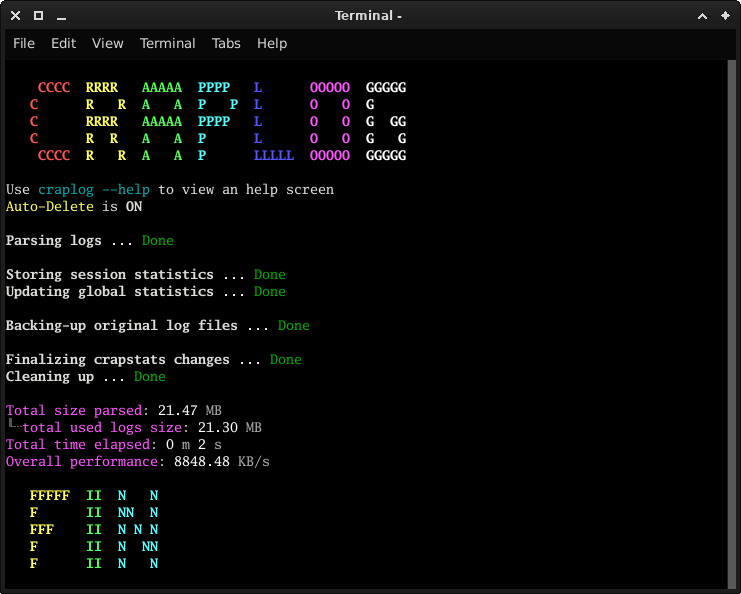Open the View menu

pos(108,43)
